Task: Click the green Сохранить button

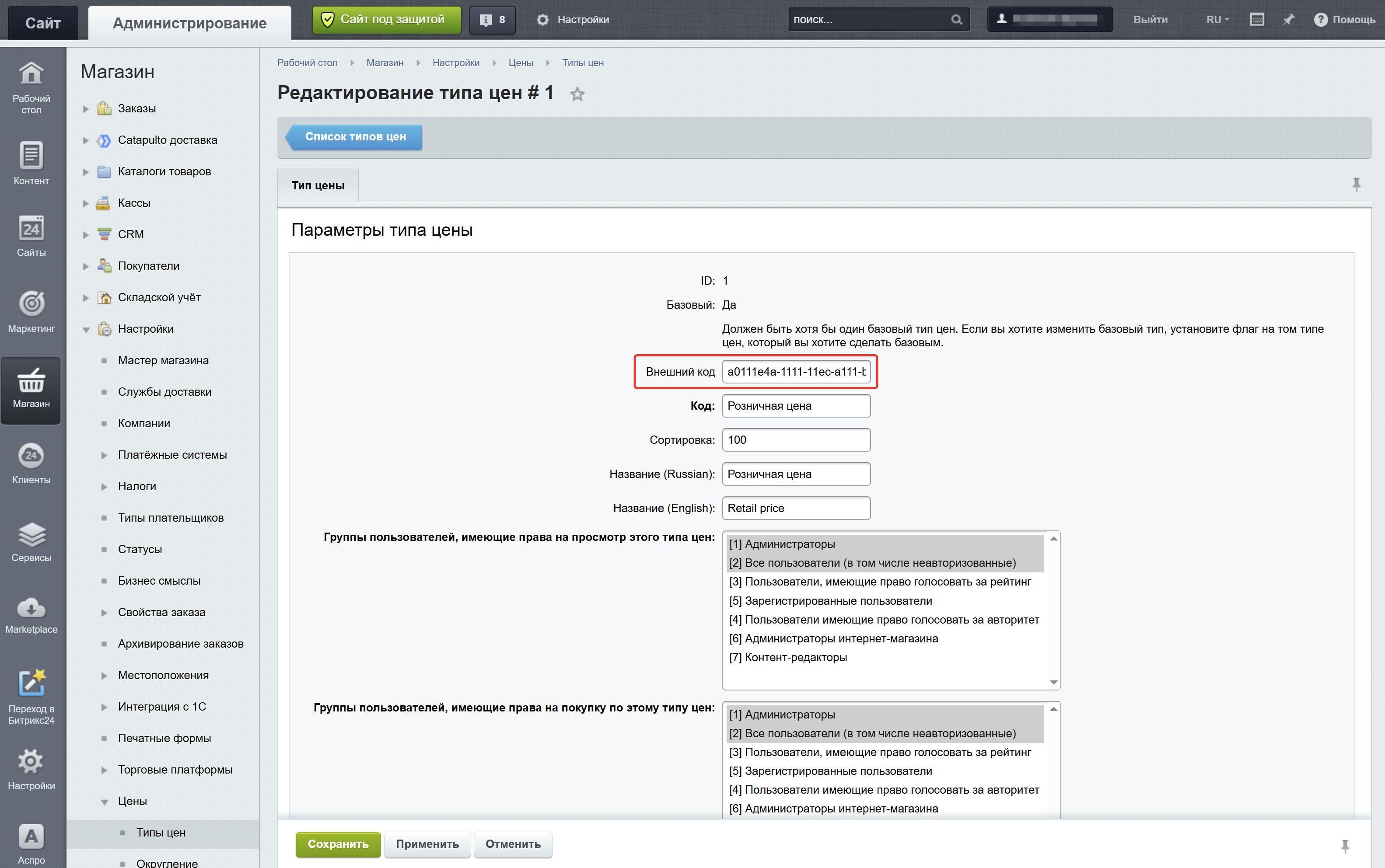Action: point(338,844)
